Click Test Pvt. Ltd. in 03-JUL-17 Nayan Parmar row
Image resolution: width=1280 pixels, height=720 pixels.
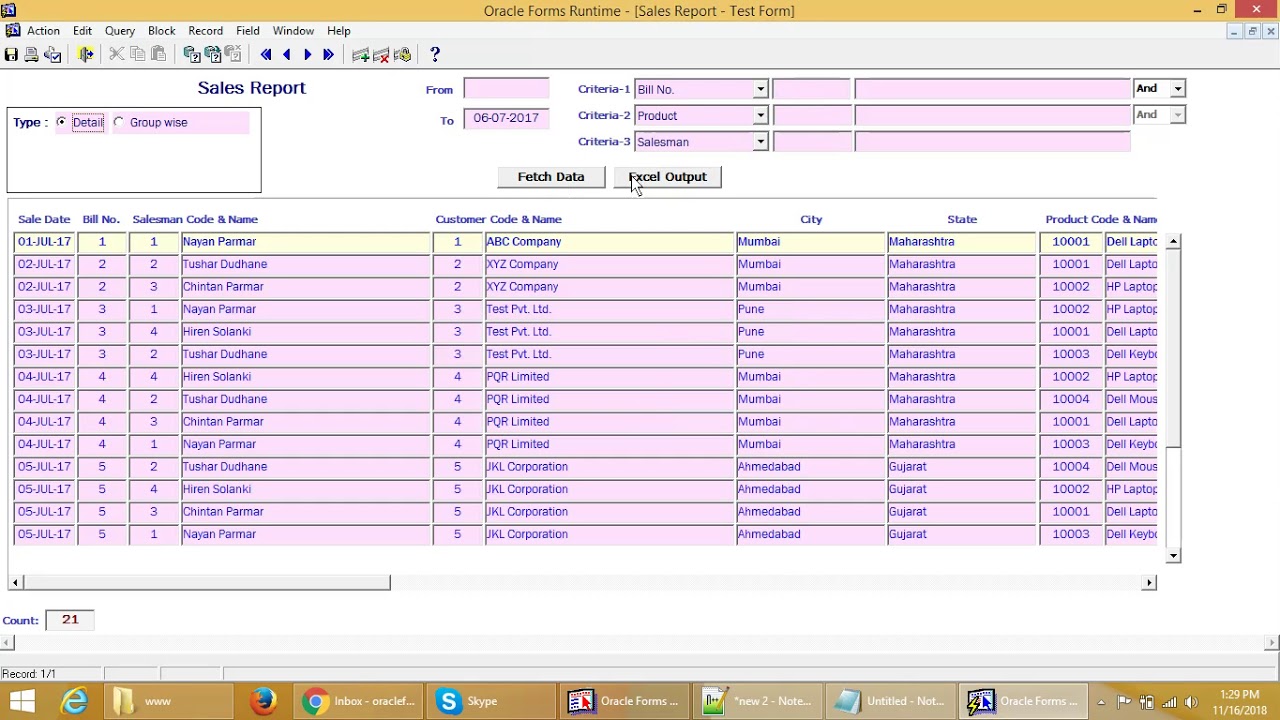tap(609, 309)
